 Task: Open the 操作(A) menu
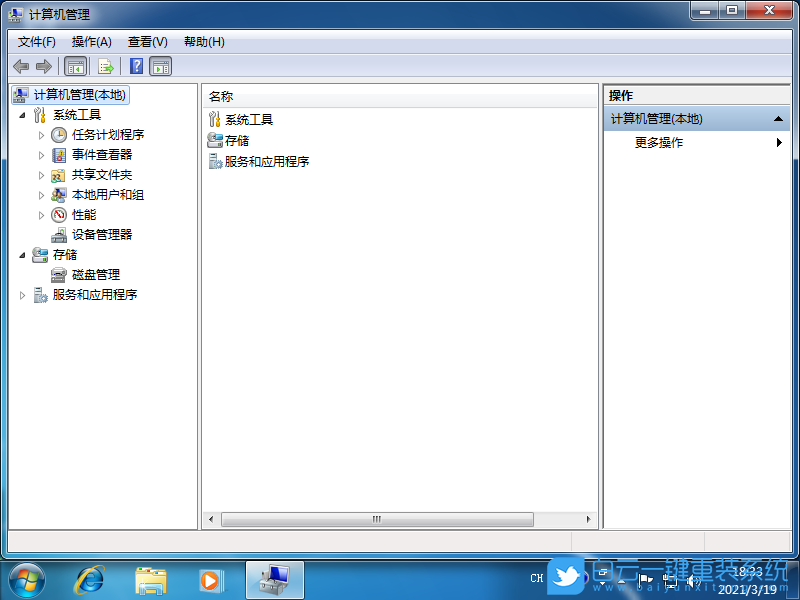(92, 42)
